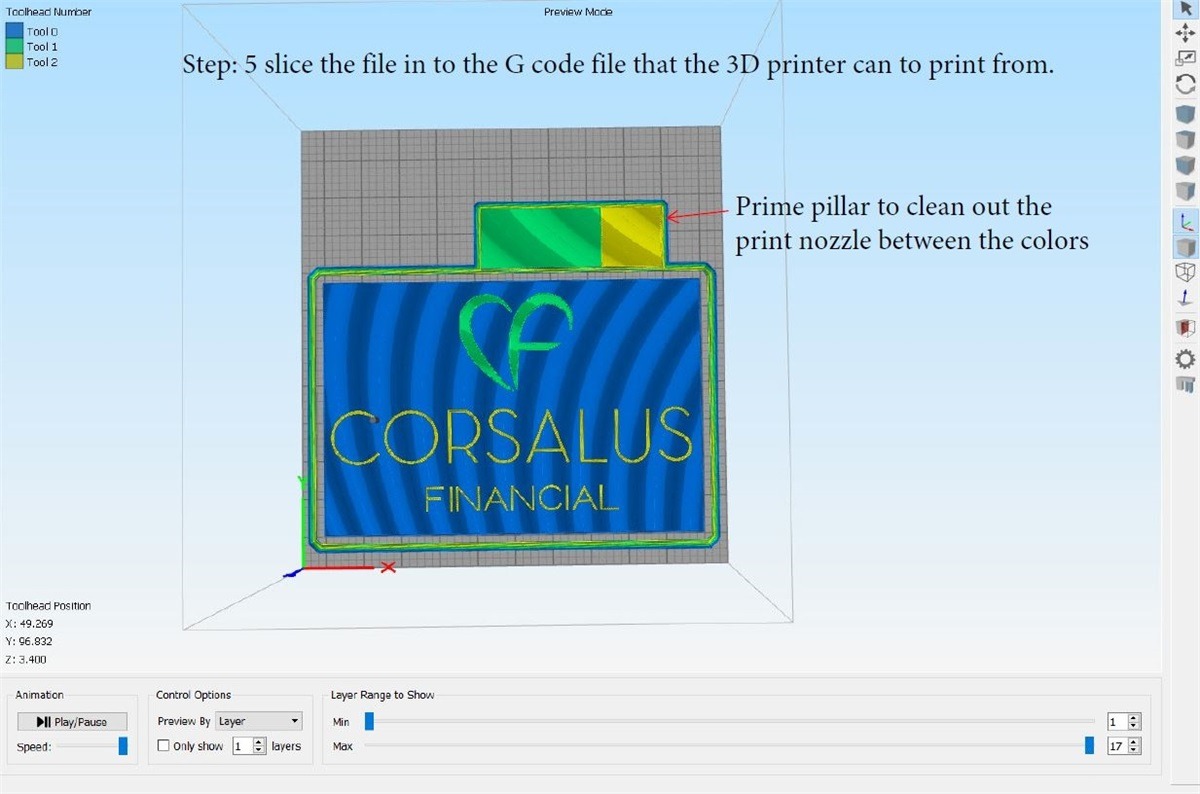Activate the four-arrow Move tool
1200x794 pixels.
pyautogui.click(x=1186, y=33)
